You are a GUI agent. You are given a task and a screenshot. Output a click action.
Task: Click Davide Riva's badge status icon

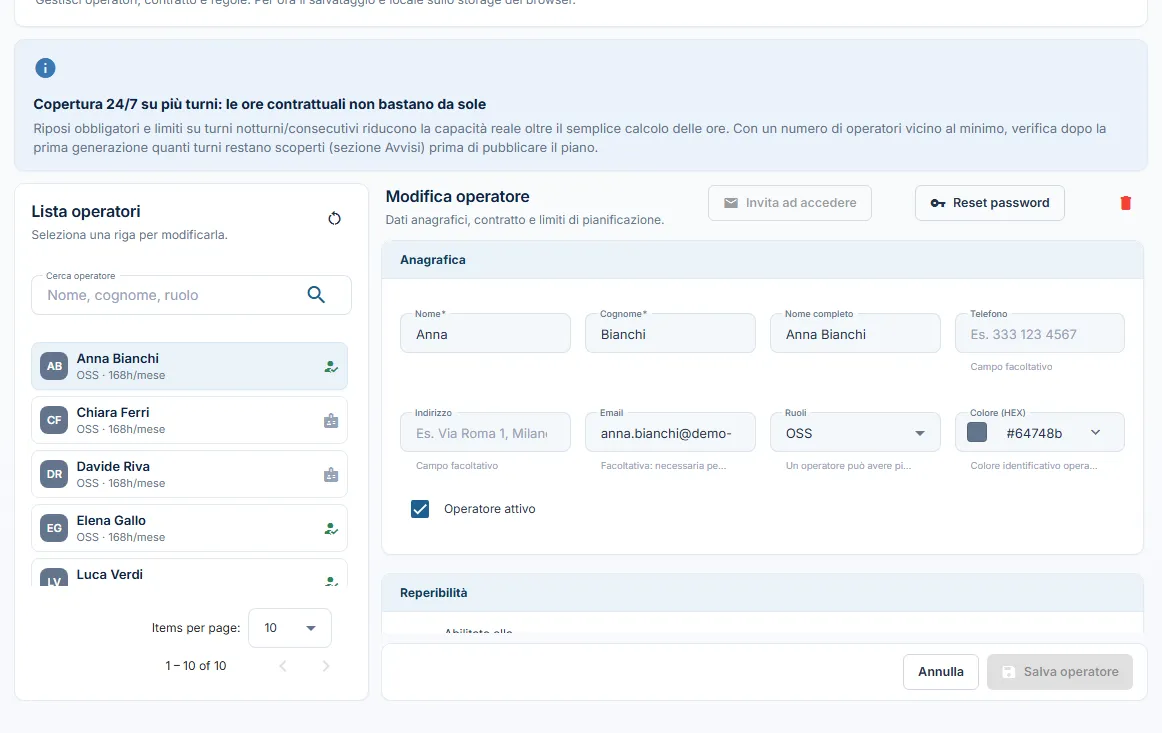331,475
